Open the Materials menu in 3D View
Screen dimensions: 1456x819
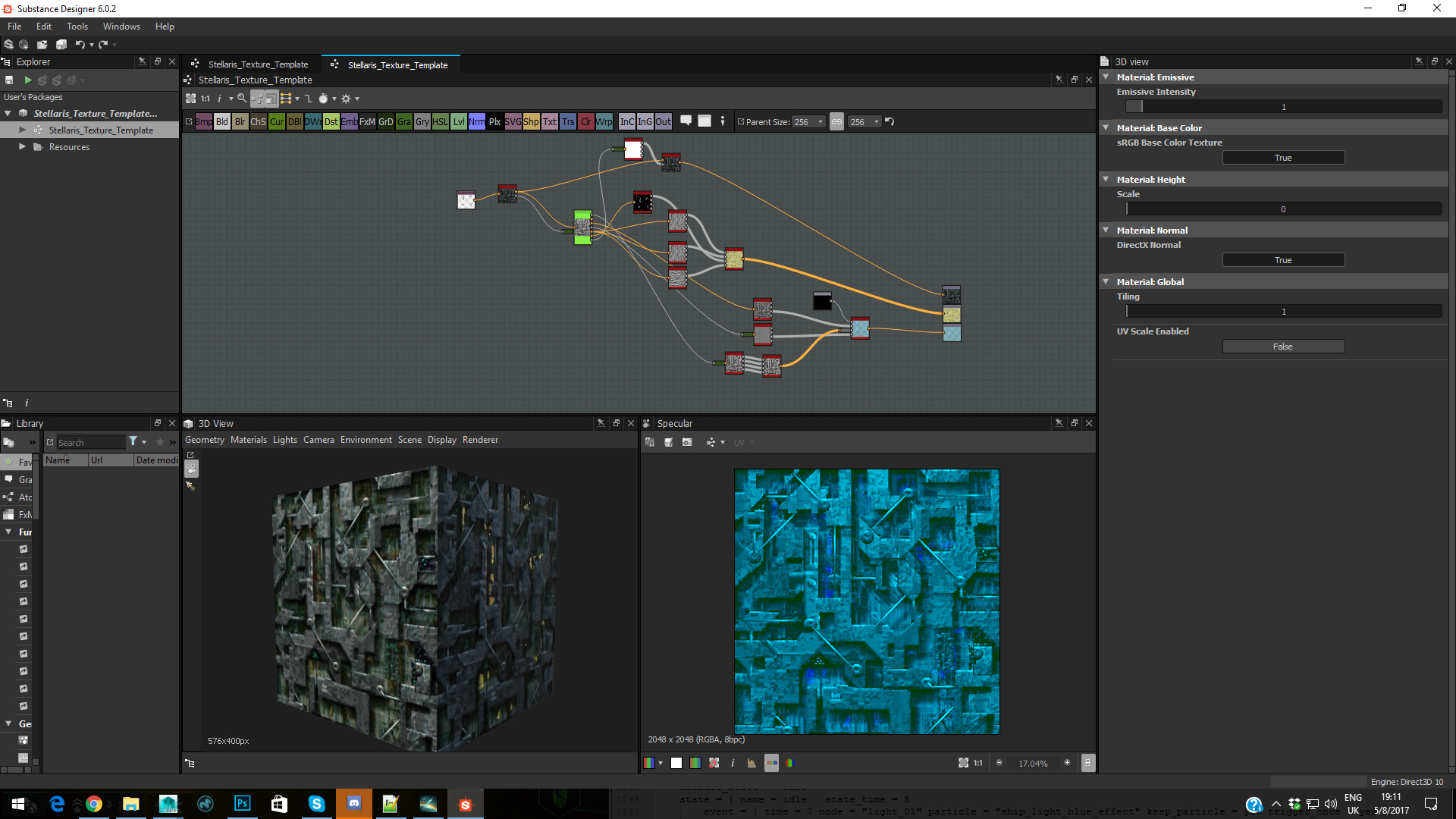pos(249,440)
